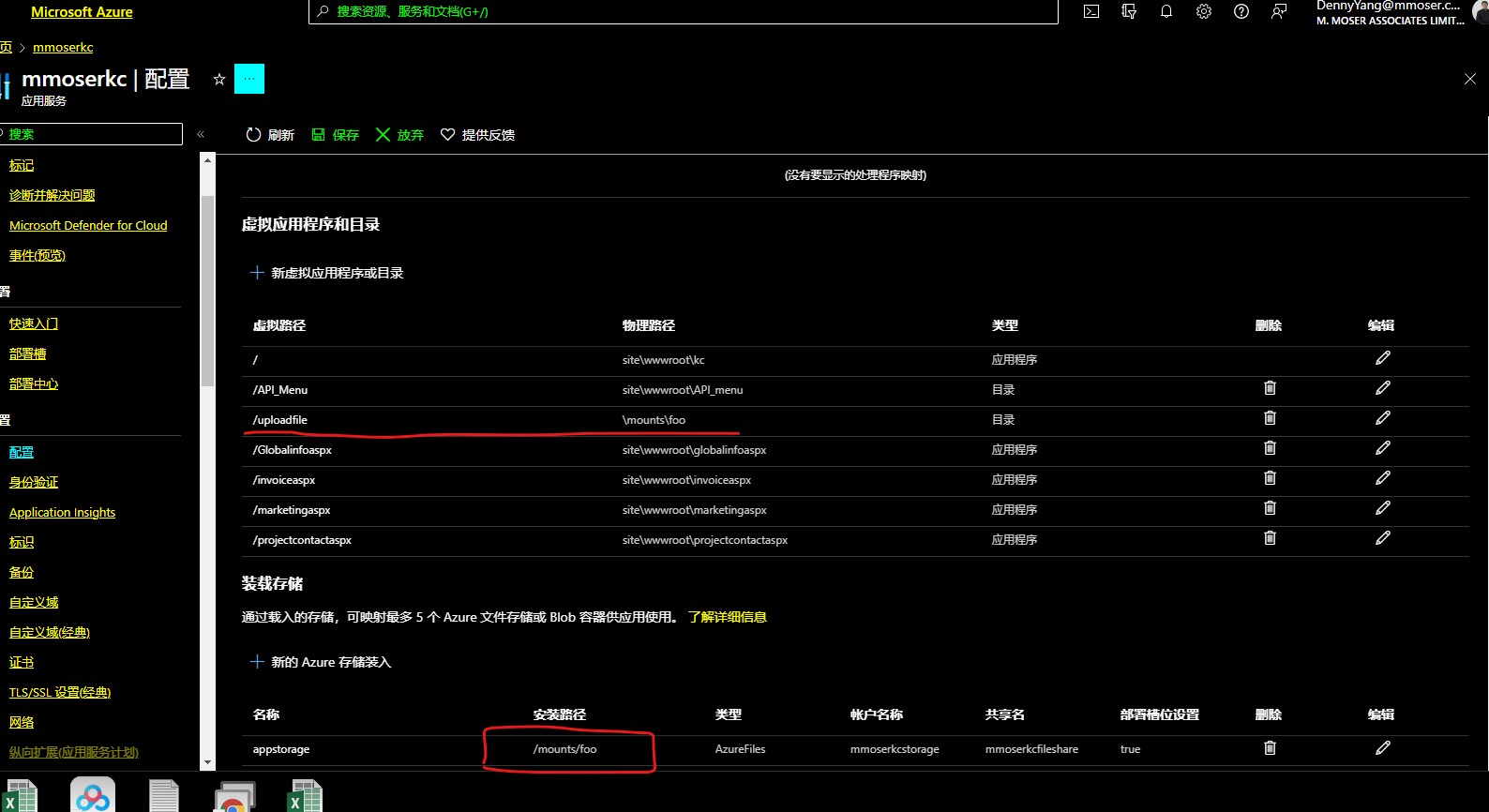Screen dimensions: 1489x812
Task: Open directory and subscription filter icon
Action: coord(1129,12)
